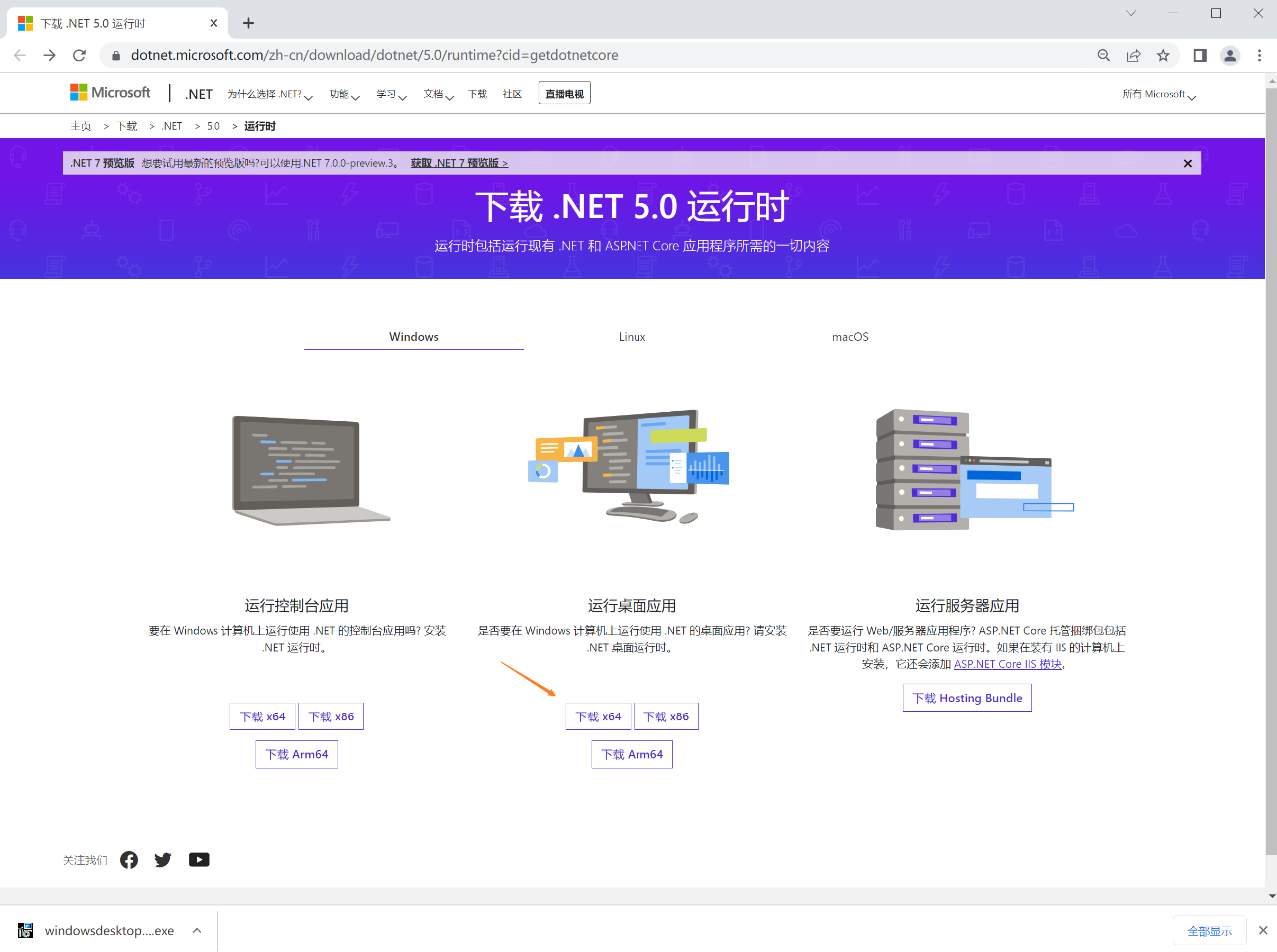This screenshot has width=1277, height=952.
Task: Click the 运行服务器应用 heading
Action: pos(968,606)
